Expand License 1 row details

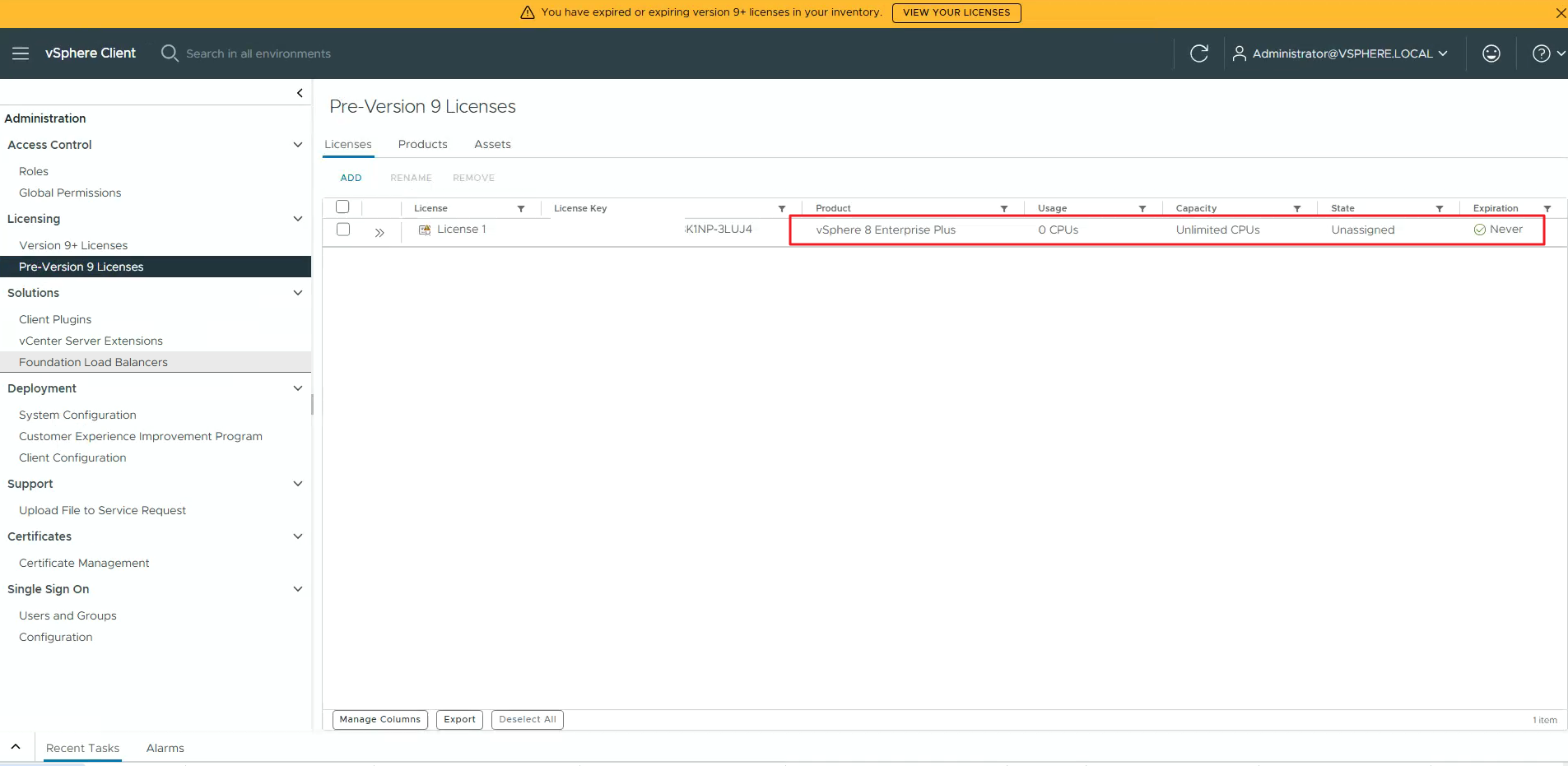tap(379, 233)
